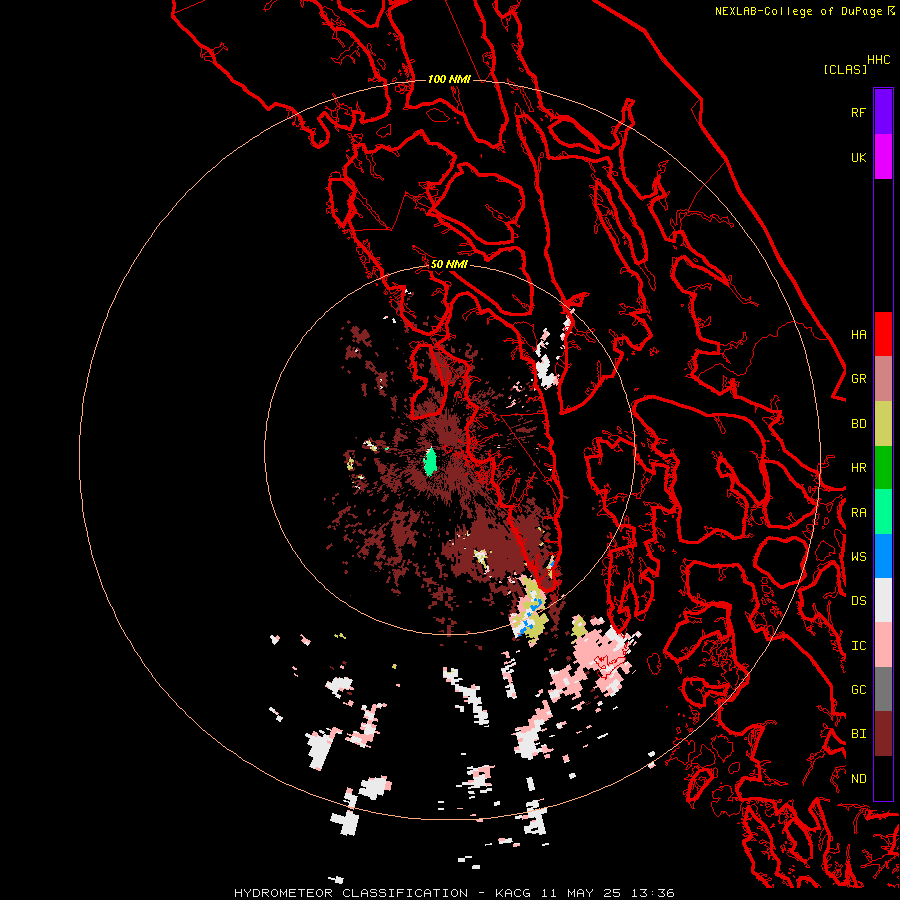
Task: Click the 50 NMI range ring label
Action: coord(449,264)
